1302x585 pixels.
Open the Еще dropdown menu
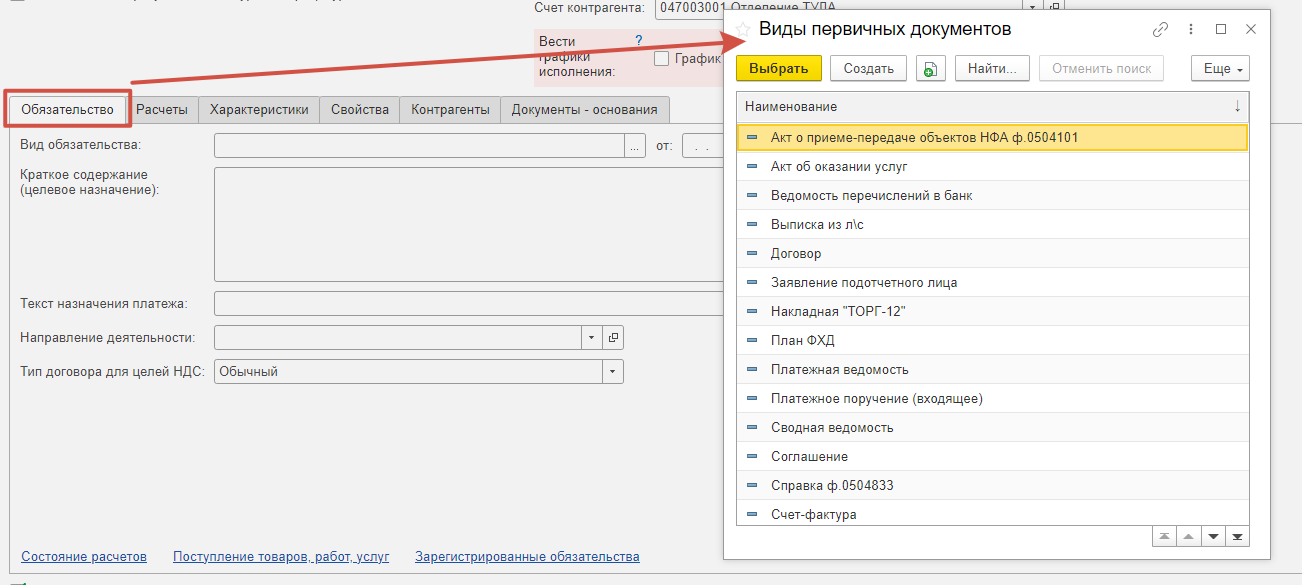tap(1220, 68)
